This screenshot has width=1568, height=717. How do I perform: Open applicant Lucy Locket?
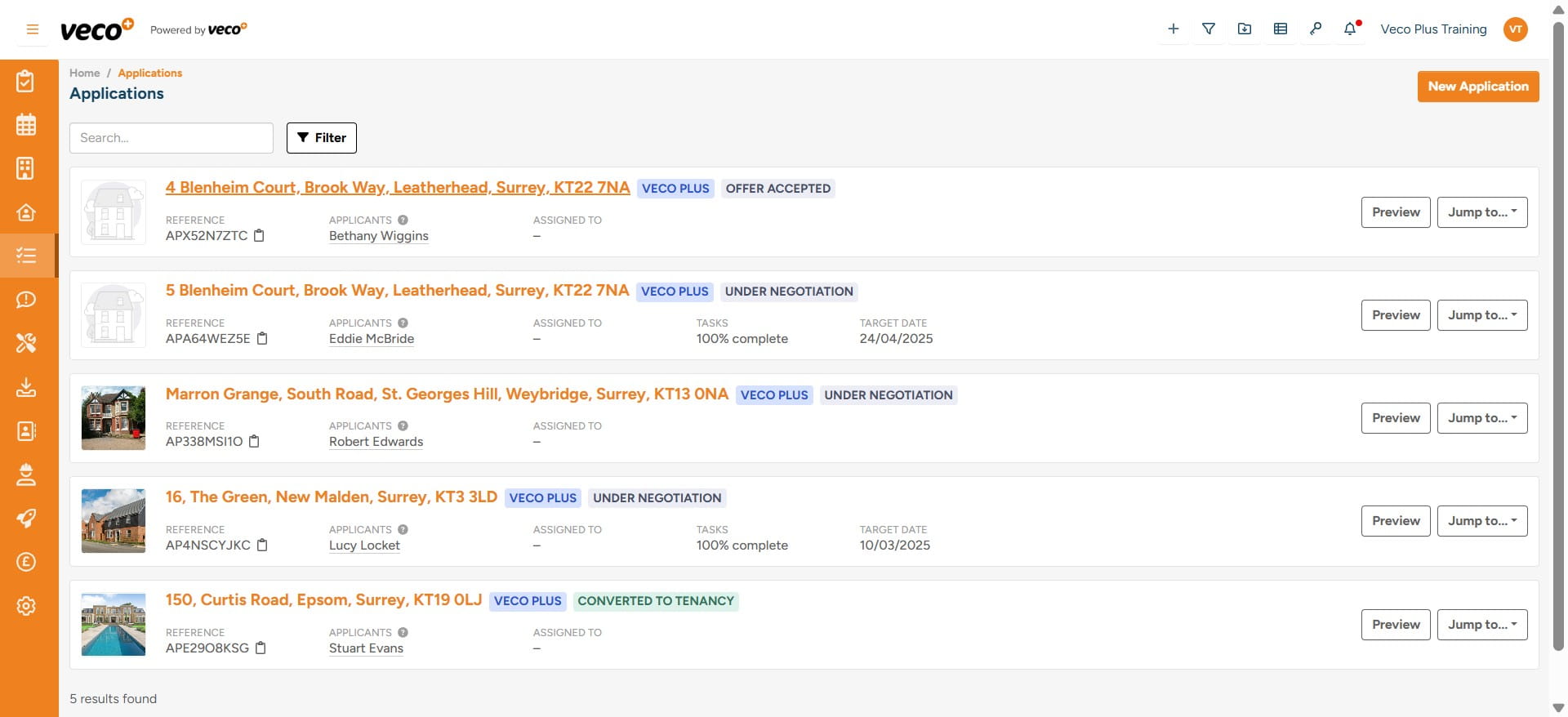pyautogui.click(x=364, y=546)
